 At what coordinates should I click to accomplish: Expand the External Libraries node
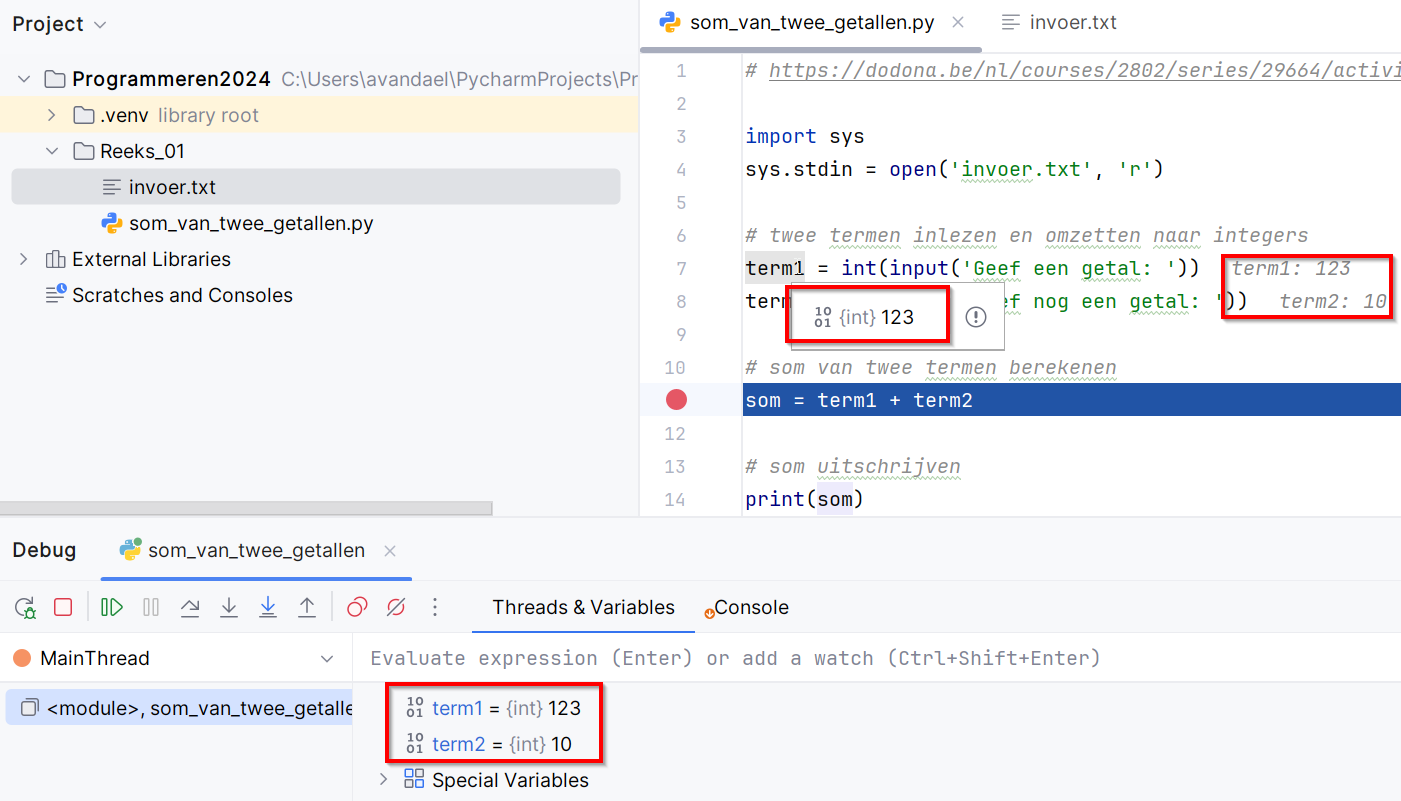coord(23,259)
